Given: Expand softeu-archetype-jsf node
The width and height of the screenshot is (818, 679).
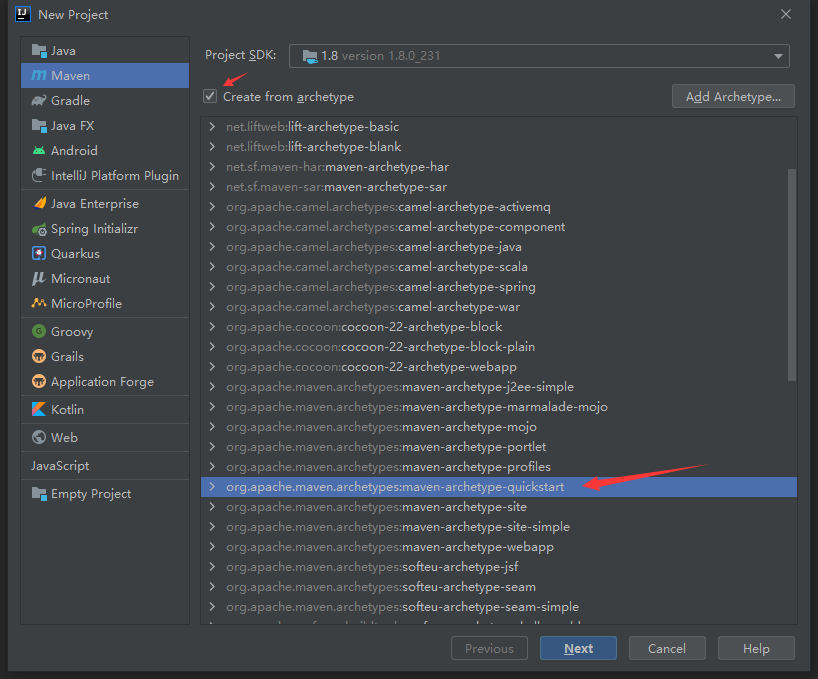Looking at the screenshot, I should tap(212, 566).
